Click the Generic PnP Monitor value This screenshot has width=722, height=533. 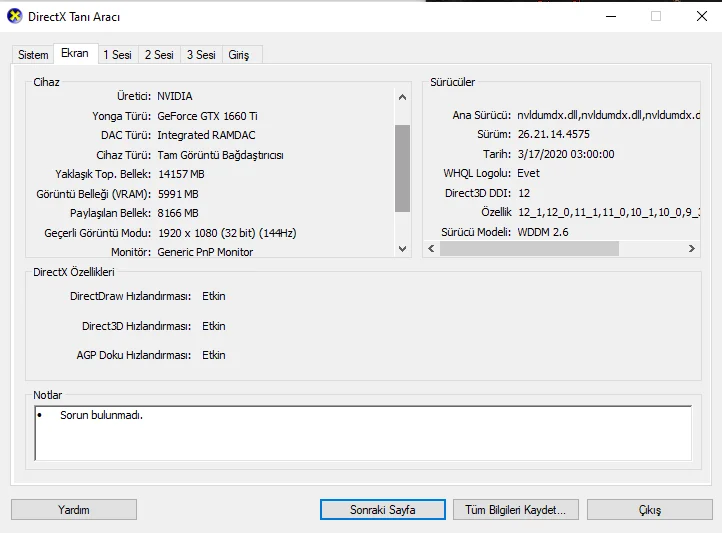click(205, 252)
